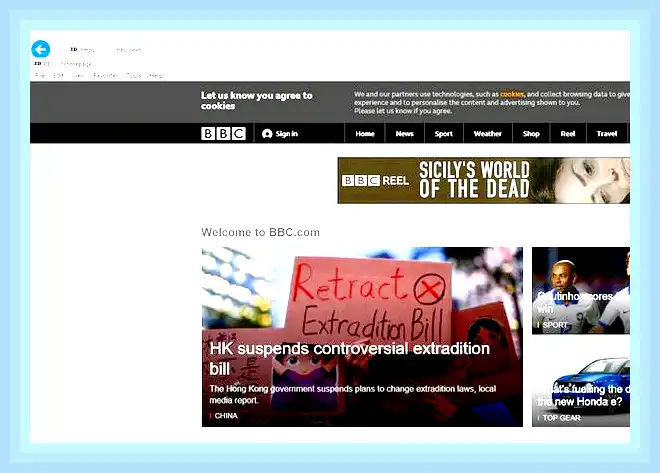The height and width of the screenshot is (473, 660).
Task: Open the Help menu
Action: coord(156,75)
